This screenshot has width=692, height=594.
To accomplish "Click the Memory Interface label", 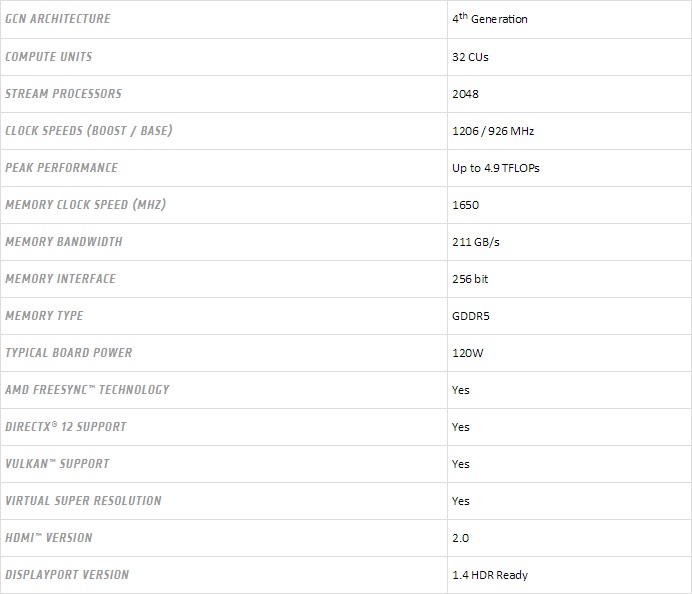I will pos(60,279).
